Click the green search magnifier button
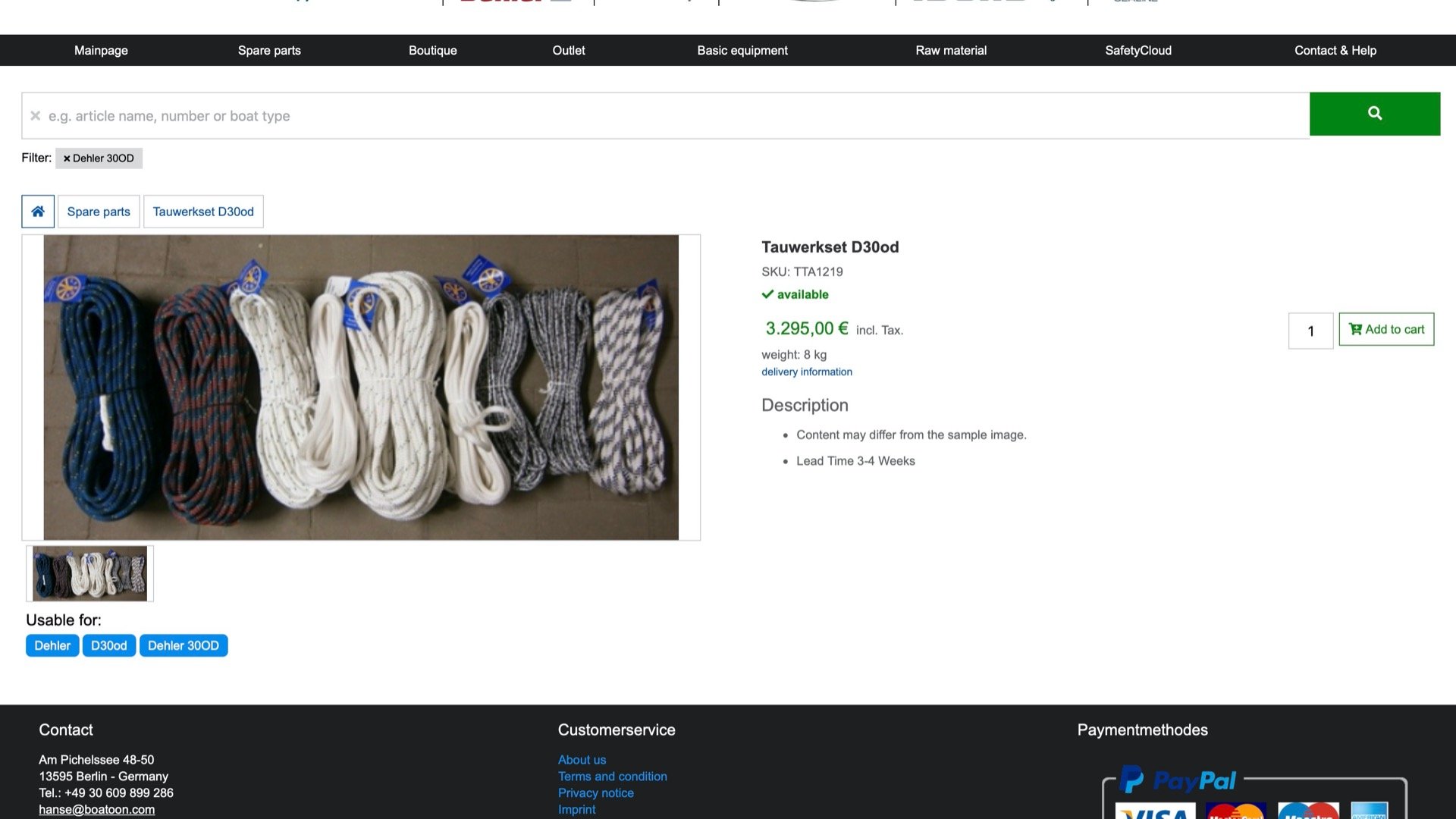1456x819 pixels. [x=1374, y=114]
